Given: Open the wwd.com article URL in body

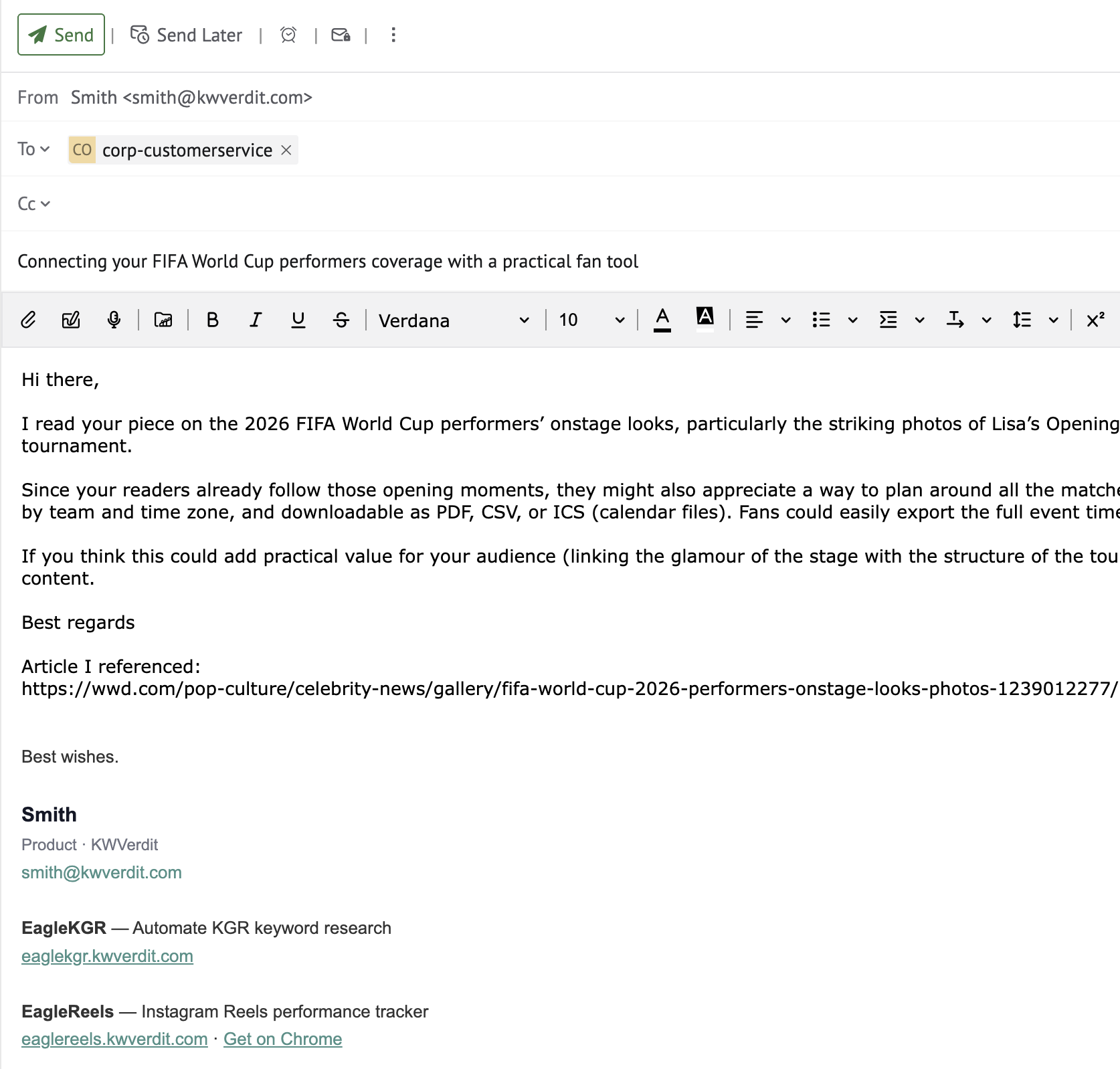Looking at the screenshot, I should tap(569, 689).
